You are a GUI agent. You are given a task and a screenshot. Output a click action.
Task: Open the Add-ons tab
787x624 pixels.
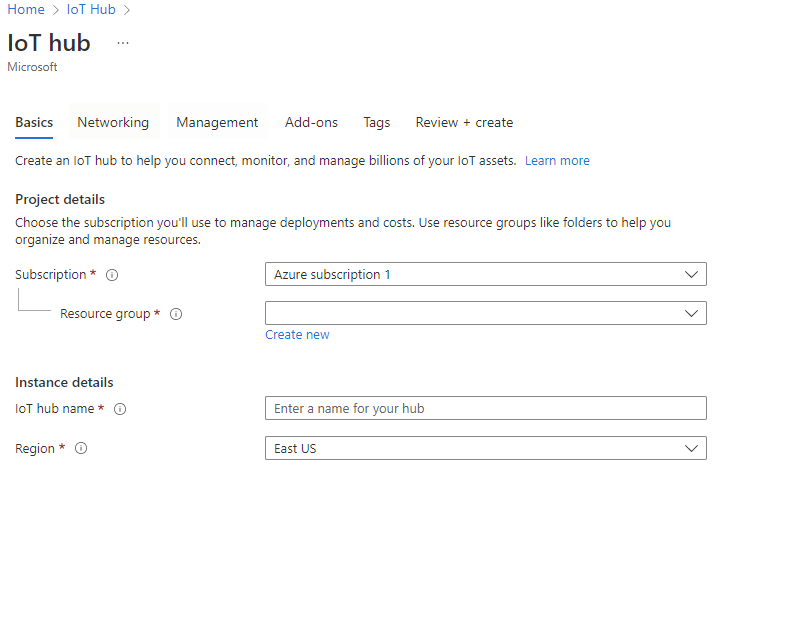coord(311,122)
